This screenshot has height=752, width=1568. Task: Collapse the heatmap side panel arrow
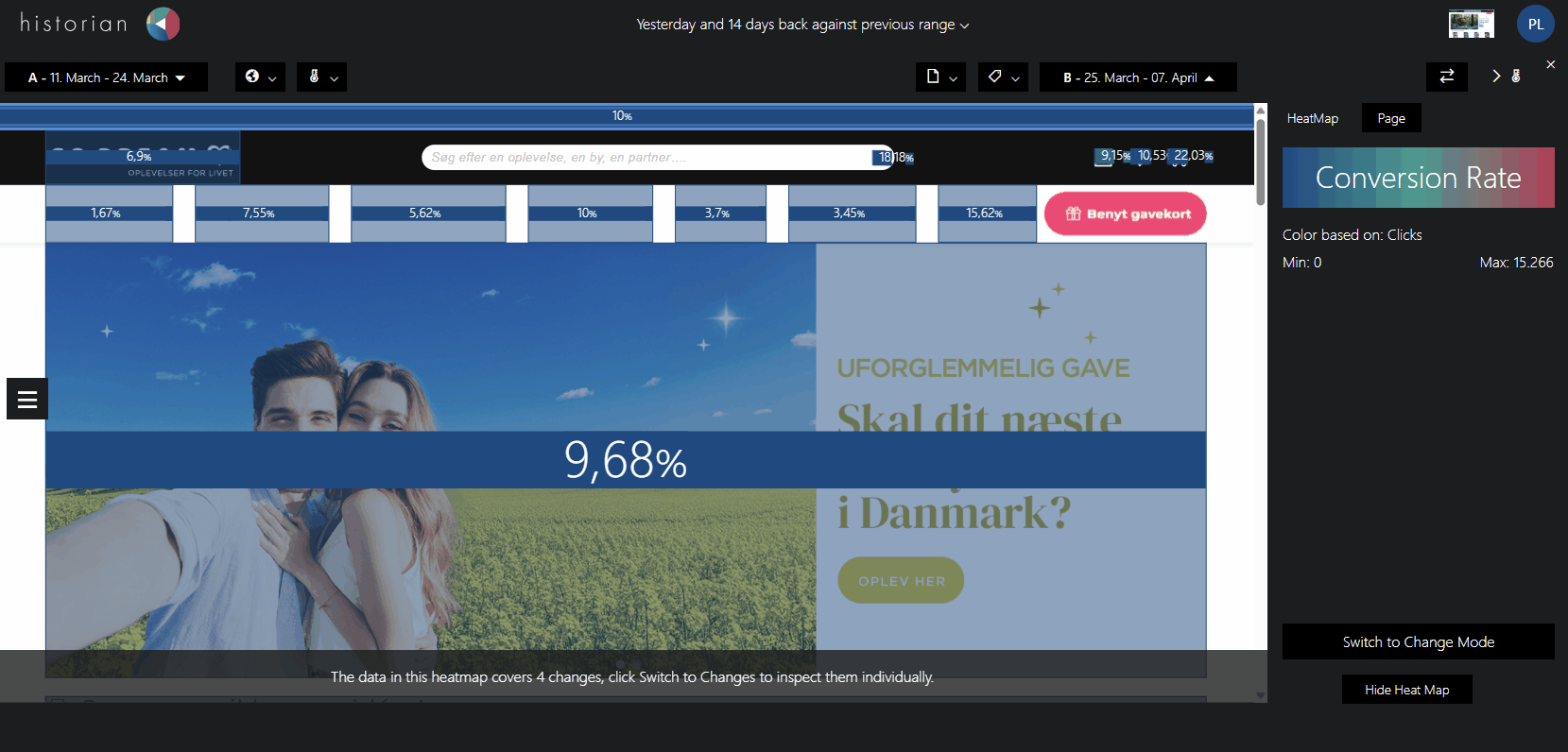click(x=1496, y=77)
